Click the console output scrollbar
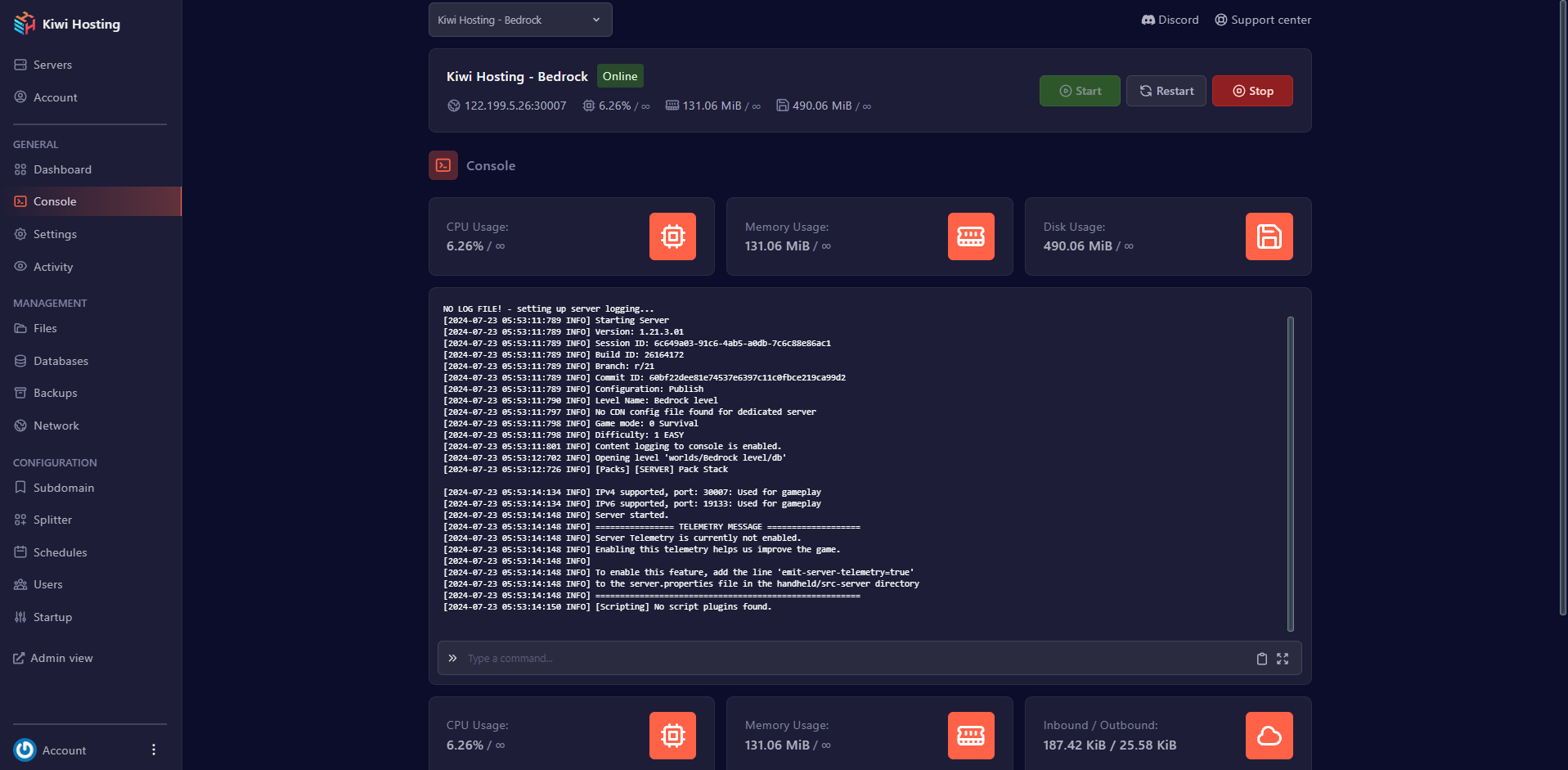Image resolution: width=1568 pixels, height=770 pixels. pos(1290,473)
